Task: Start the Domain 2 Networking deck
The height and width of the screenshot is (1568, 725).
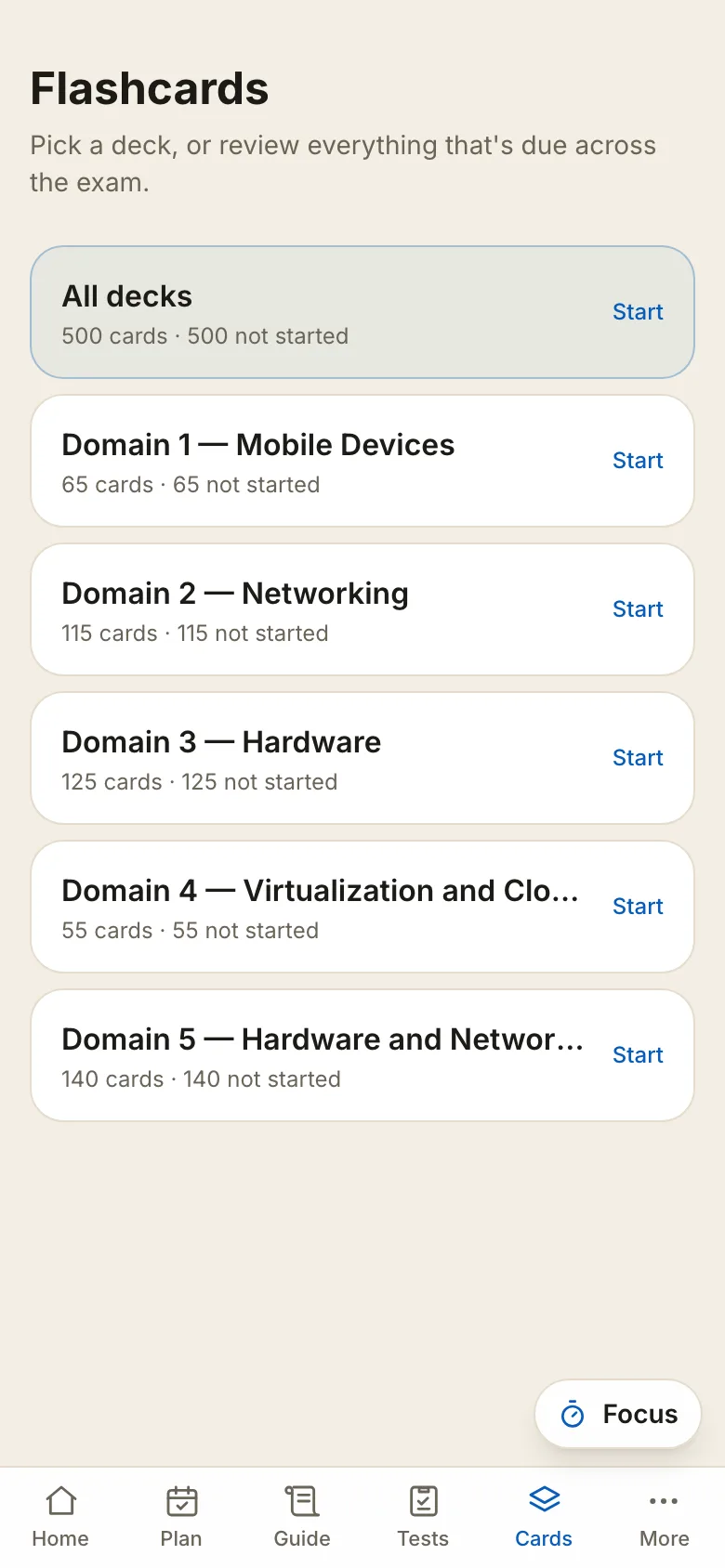Action: pos(638,609)
